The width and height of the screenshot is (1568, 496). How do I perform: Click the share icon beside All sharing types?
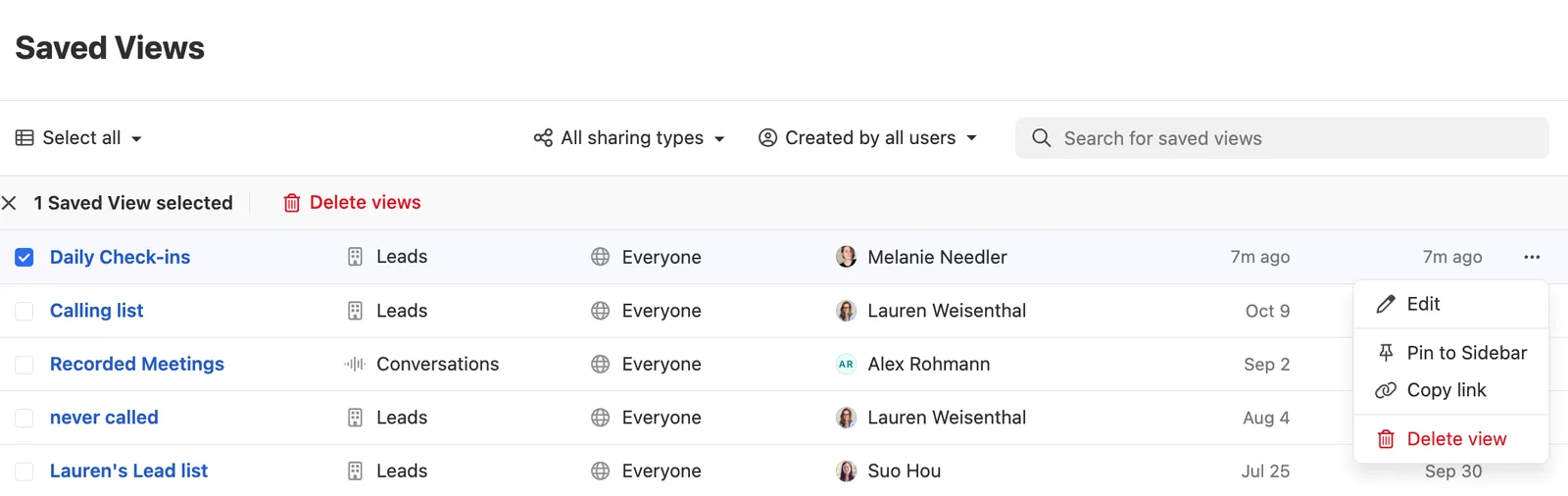pyautogui.click(x=543, y=138)
